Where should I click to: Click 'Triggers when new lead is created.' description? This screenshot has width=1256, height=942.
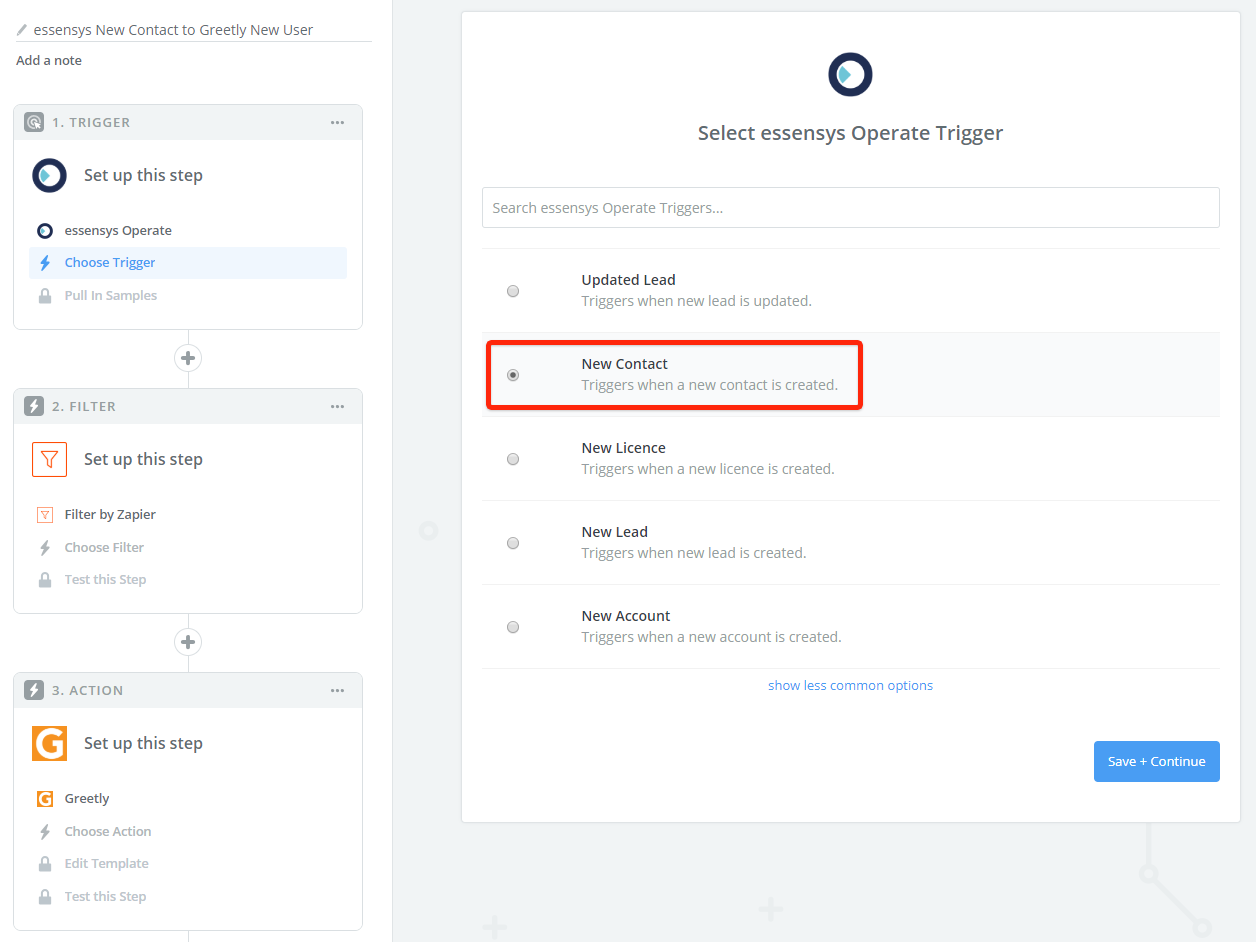click(x=694, y=553)
